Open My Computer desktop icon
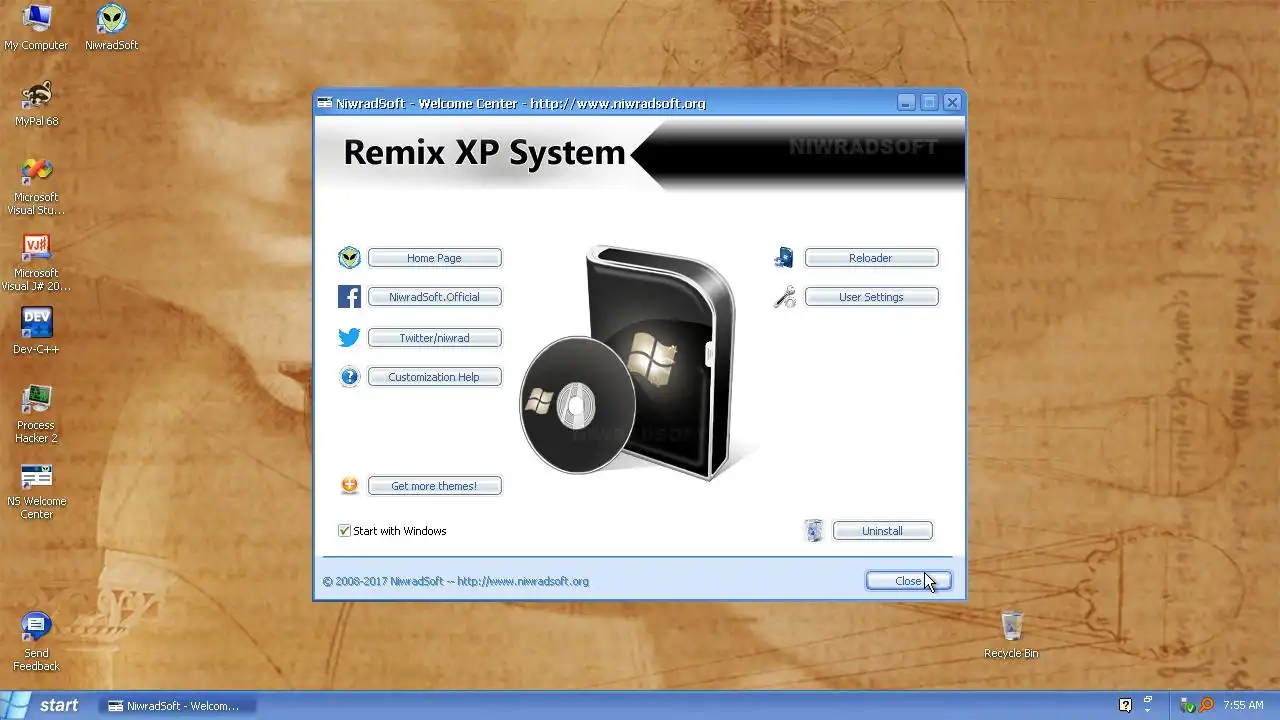Image resolution: width=1280 pixels, height=720 pixels. click(x=36, y=27)
